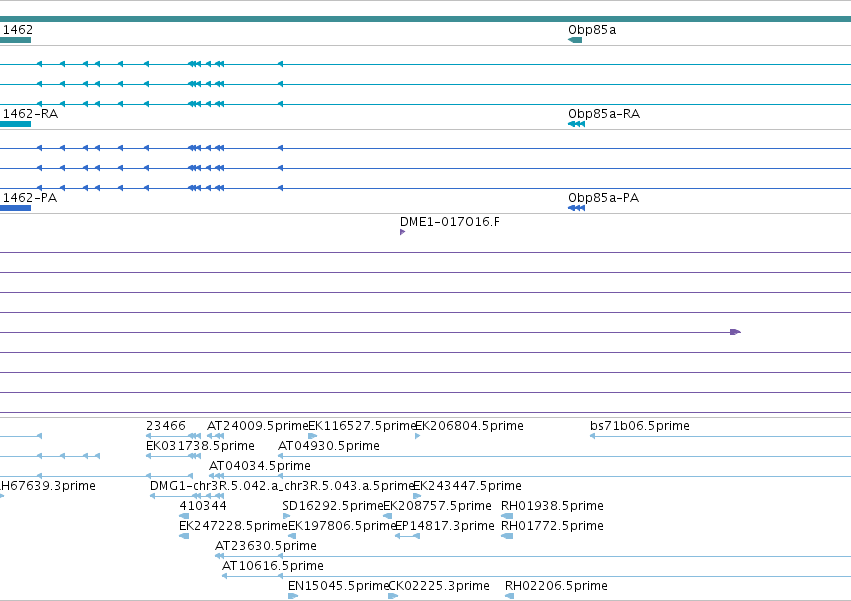The image size is (851, 601).
Task: Click the blue bar beneath 1462-PA
Action: coord(15,208)
